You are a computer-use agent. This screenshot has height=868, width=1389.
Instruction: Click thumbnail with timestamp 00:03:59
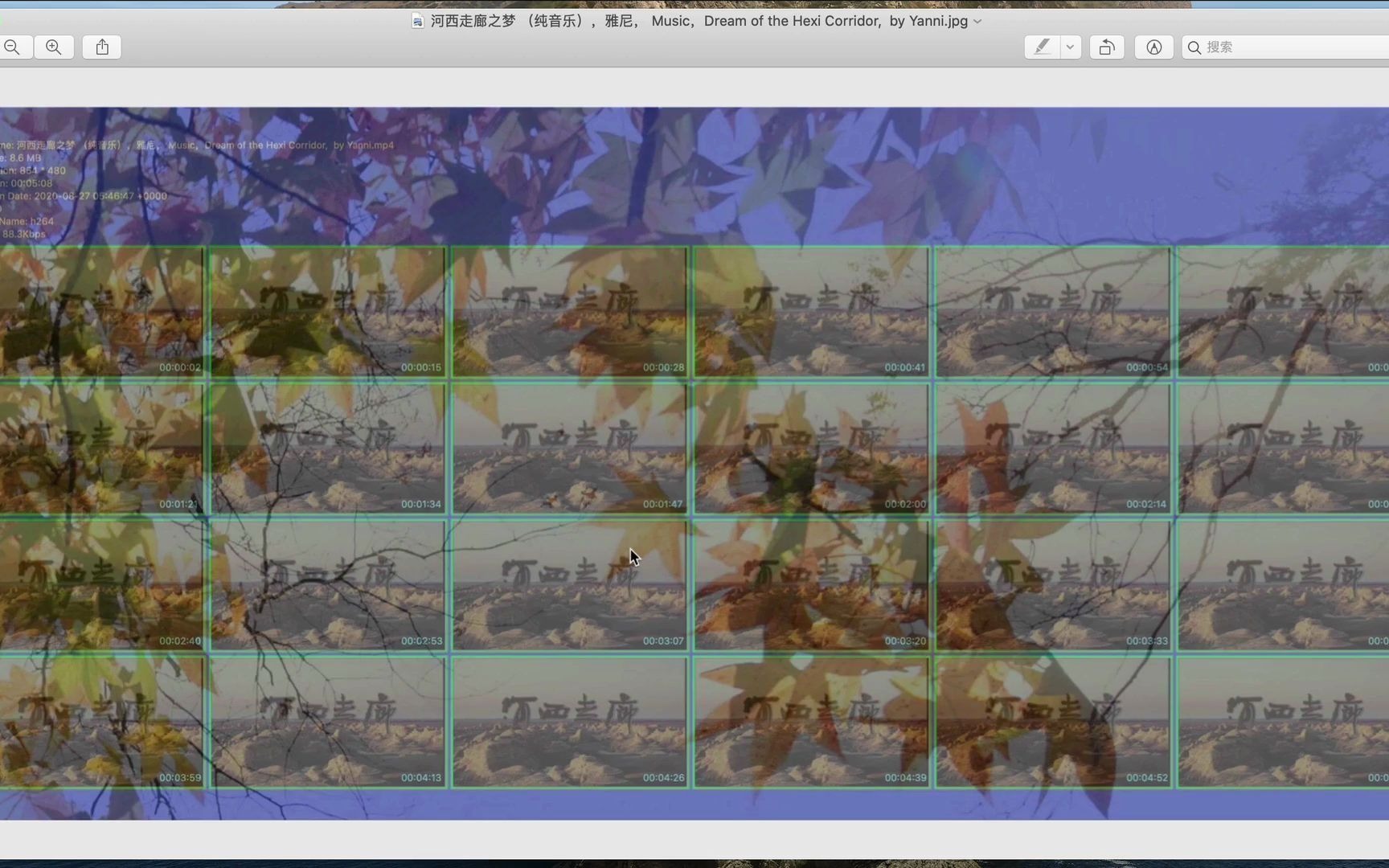[101, 722]
